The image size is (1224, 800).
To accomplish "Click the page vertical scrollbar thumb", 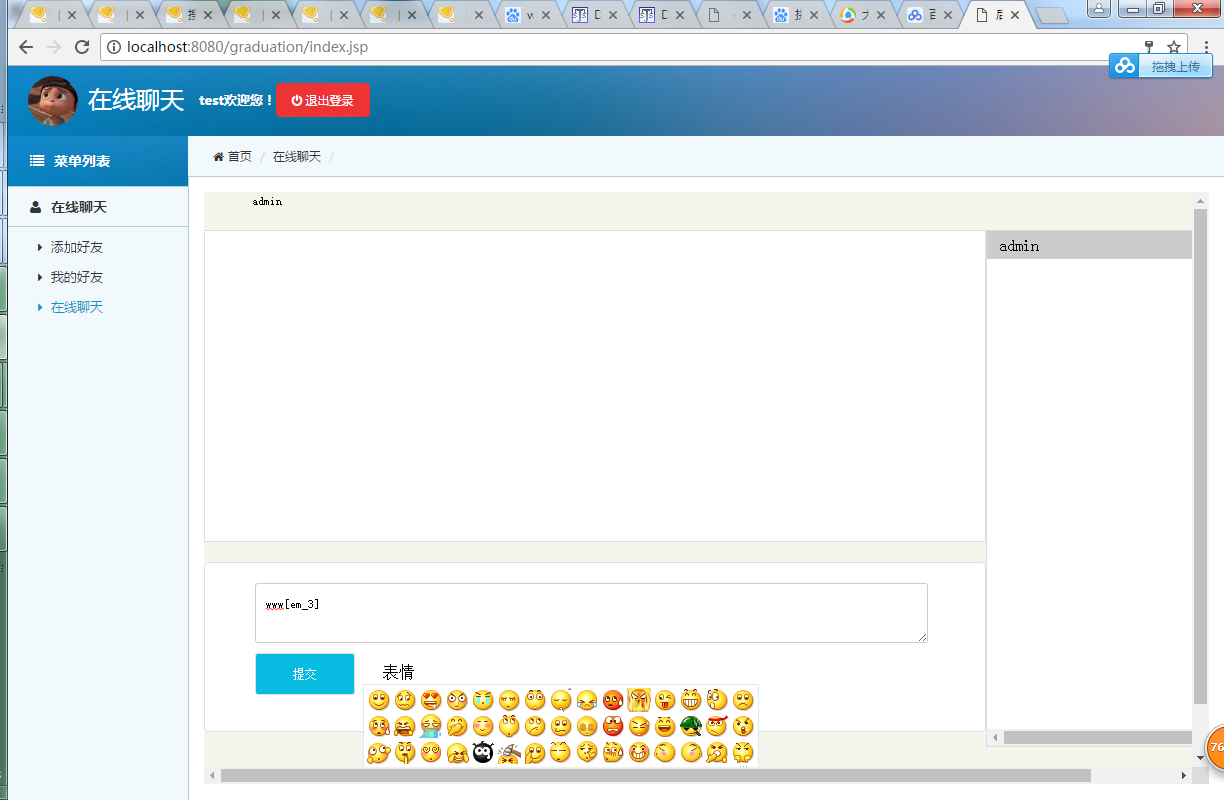I will coord(1201,455).
